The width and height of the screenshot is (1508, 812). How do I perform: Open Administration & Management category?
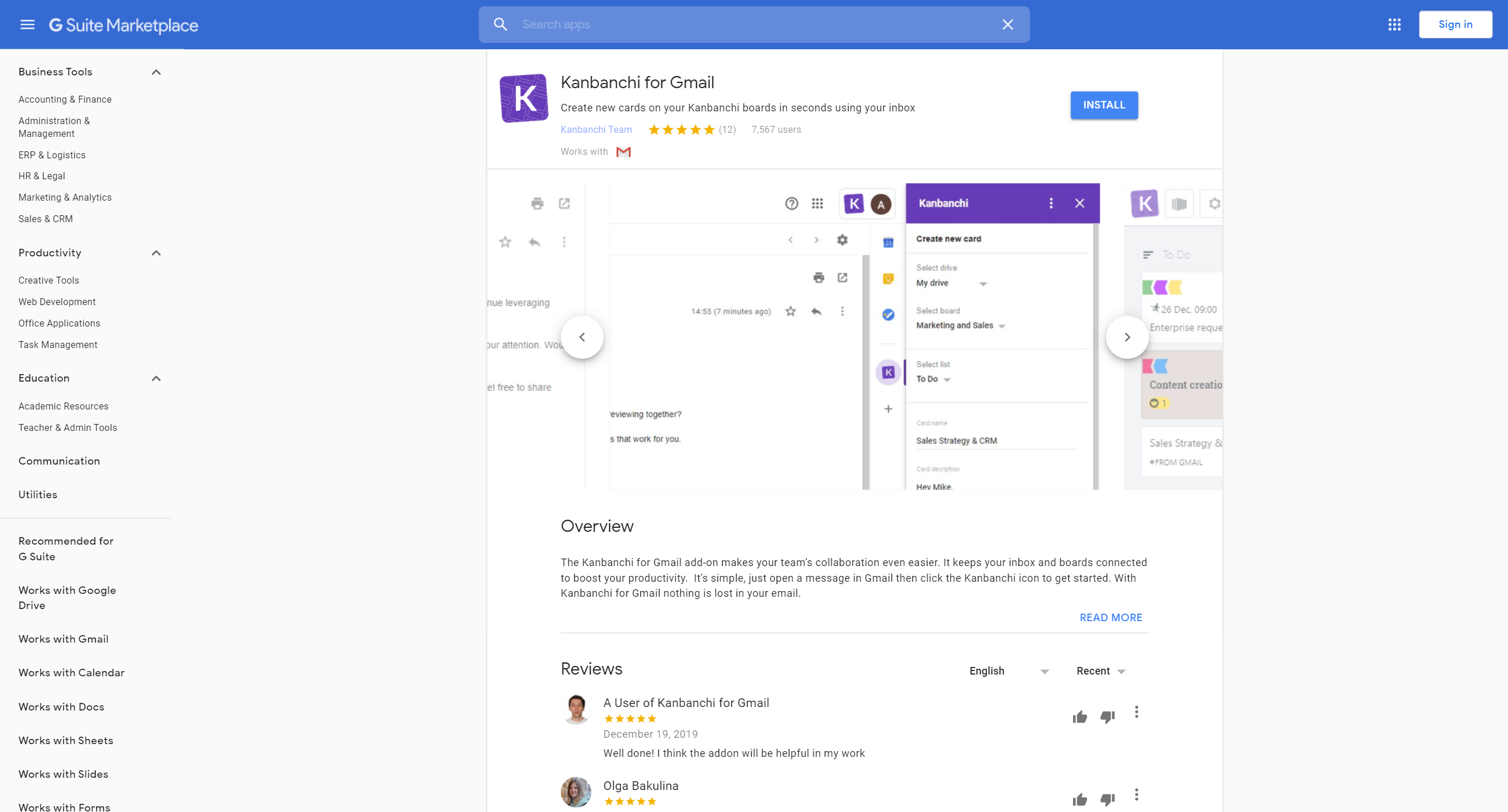(54, 127)
